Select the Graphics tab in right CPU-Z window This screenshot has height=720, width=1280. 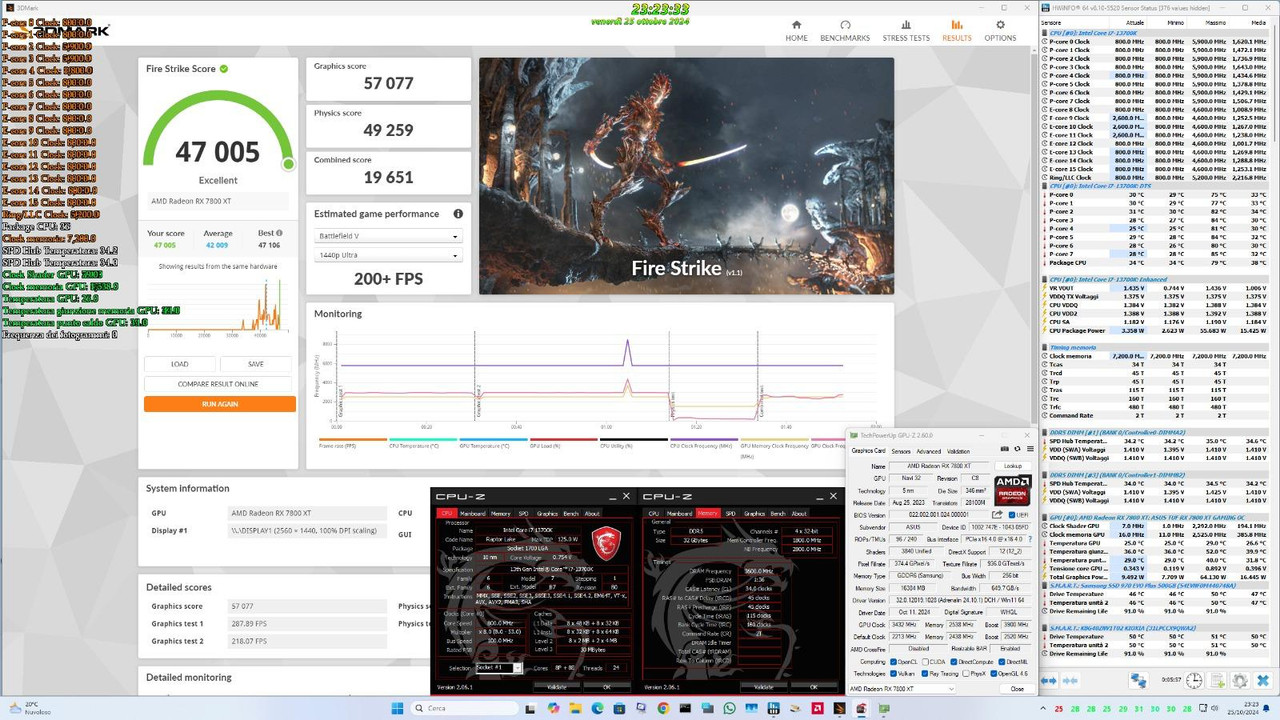[x=754, y=514]
